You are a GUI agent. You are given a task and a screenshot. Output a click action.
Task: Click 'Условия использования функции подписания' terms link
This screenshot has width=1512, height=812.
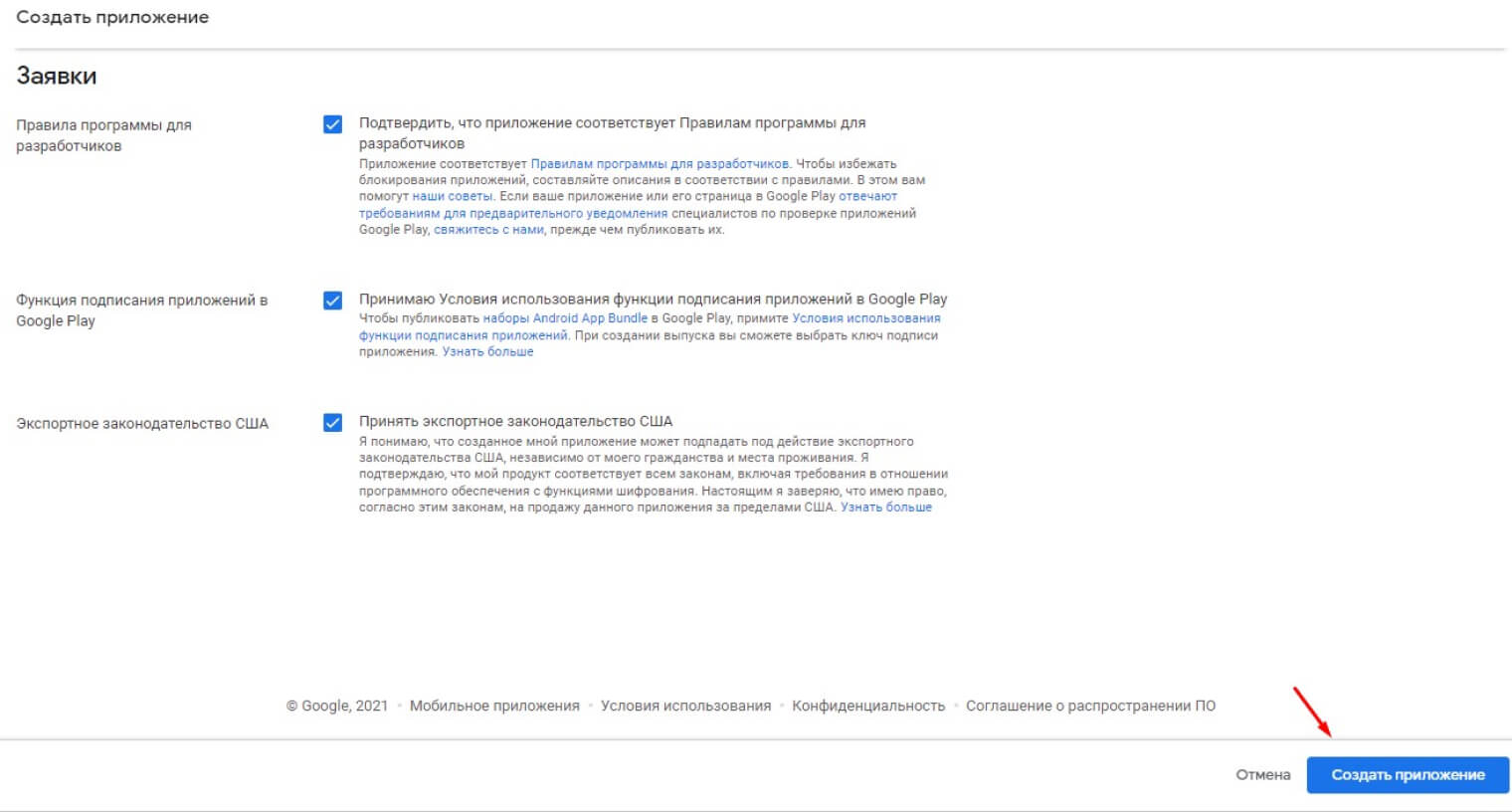pyautogui.click(x=865, y=318)
